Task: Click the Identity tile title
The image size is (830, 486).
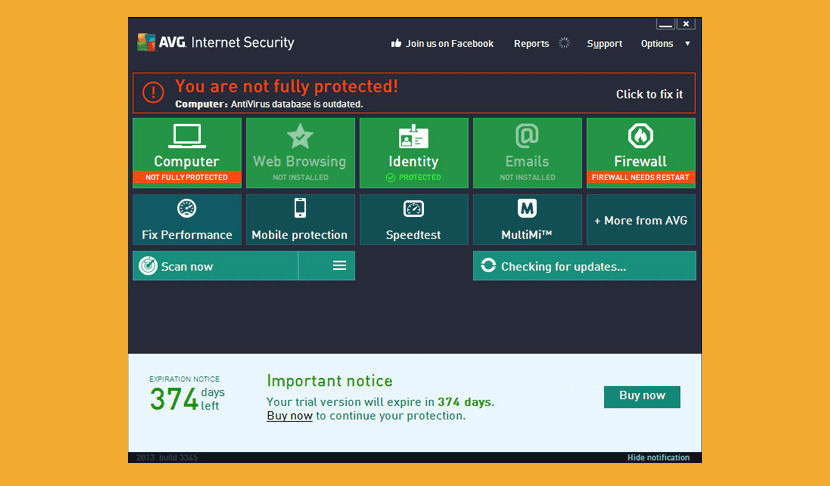Action: click(x=413, y=161)
